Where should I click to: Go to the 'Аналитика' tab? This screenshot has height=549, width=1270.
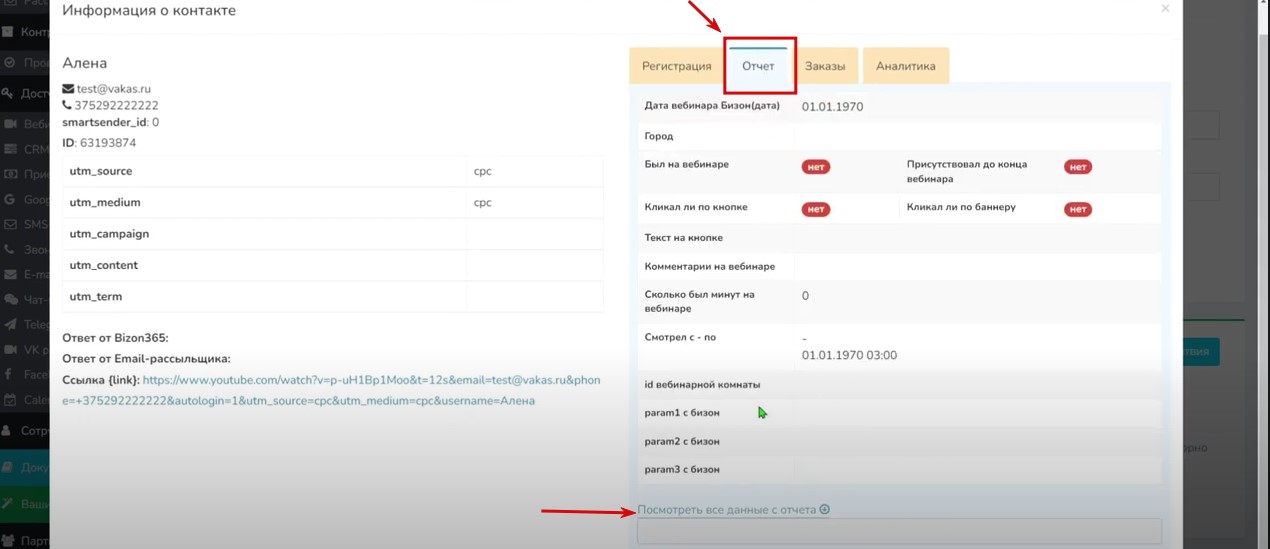click(x=905, y=67)
